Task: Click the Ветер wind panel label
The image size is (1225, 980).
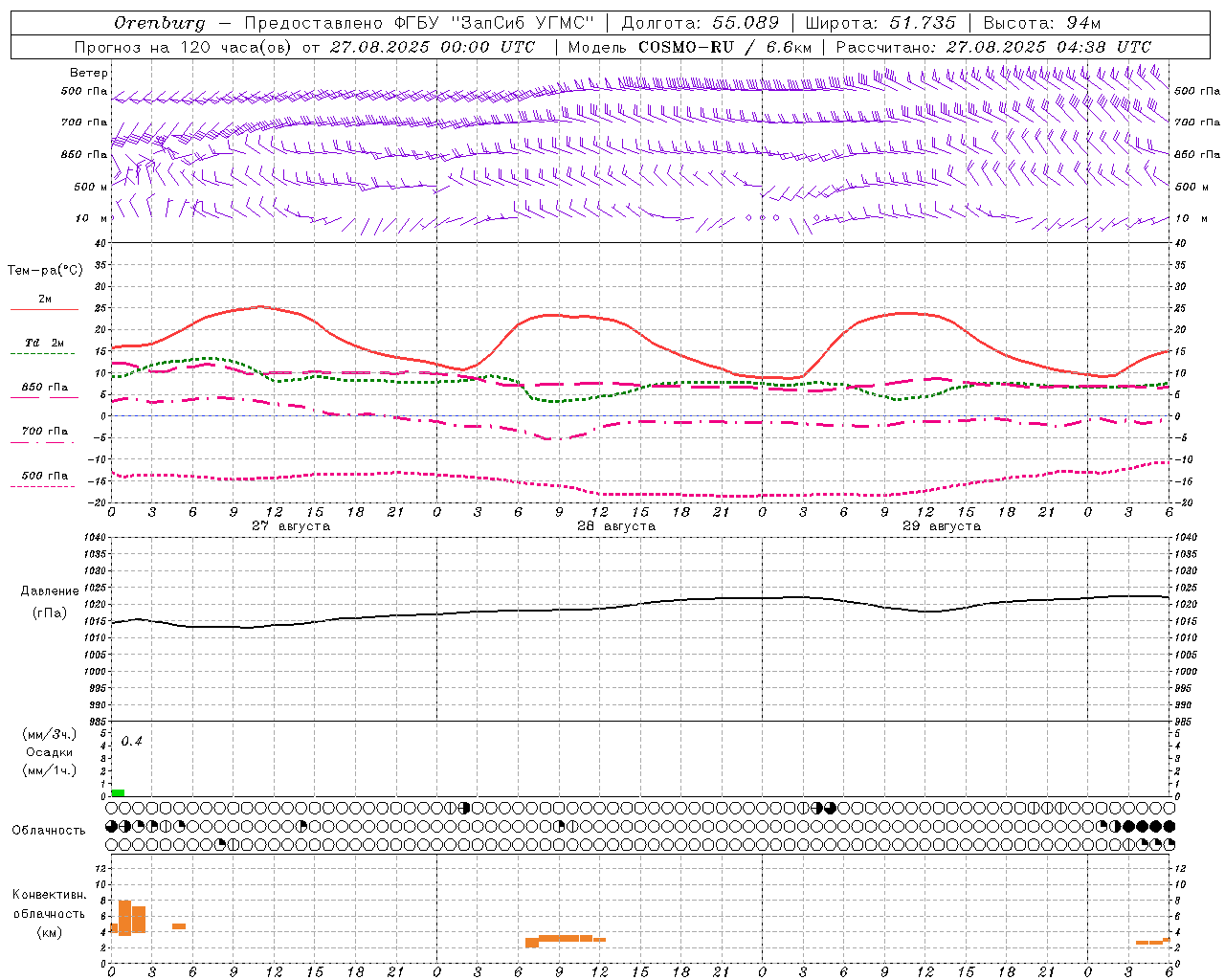Action: (89, 73)
